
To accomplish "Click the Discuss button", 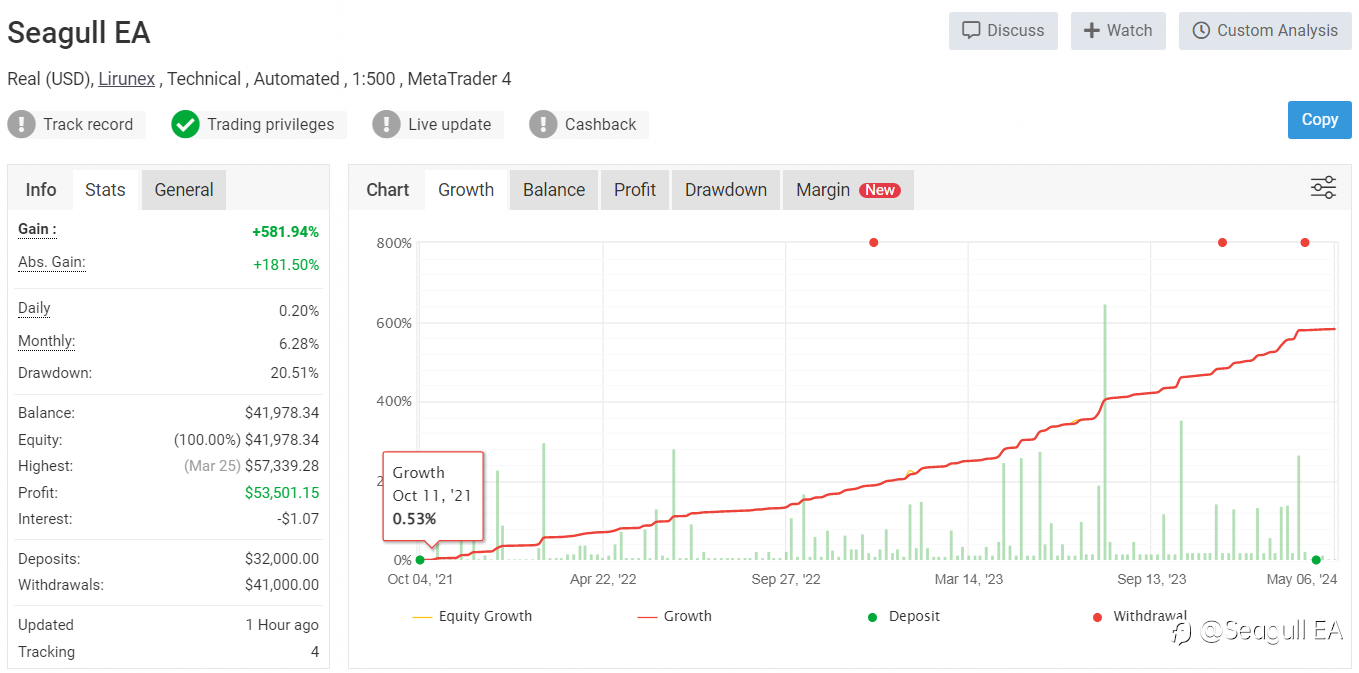I will (x=1003, y=31).
